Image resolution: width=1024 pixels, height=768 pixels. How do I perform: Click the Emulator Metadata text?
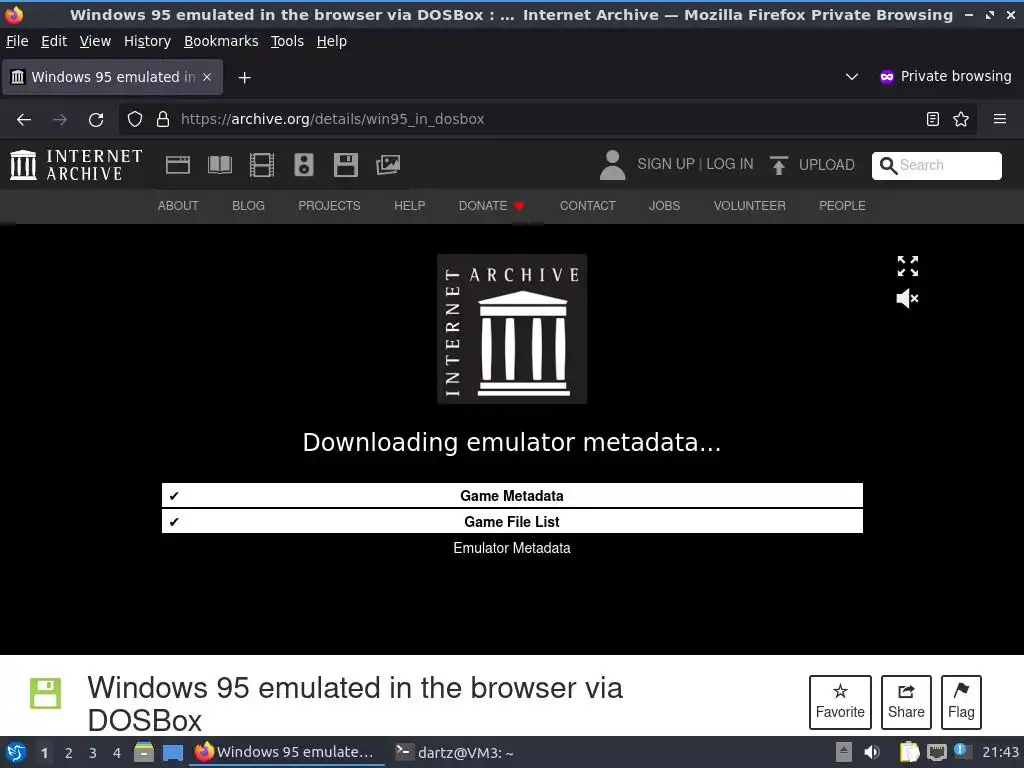coord(512,548)
